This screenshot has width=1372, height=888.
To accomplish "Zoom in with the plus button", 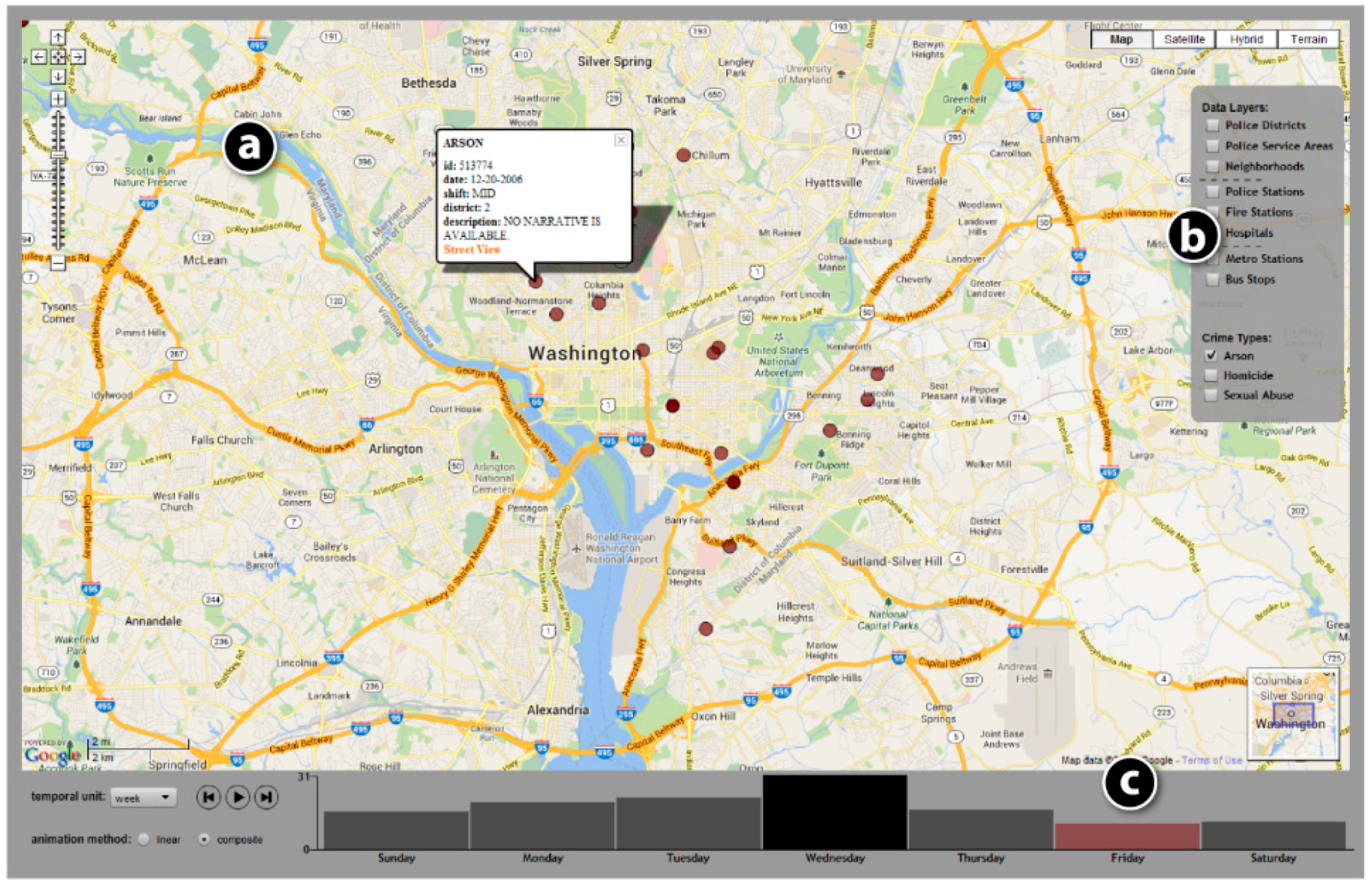I will (58, 99).
